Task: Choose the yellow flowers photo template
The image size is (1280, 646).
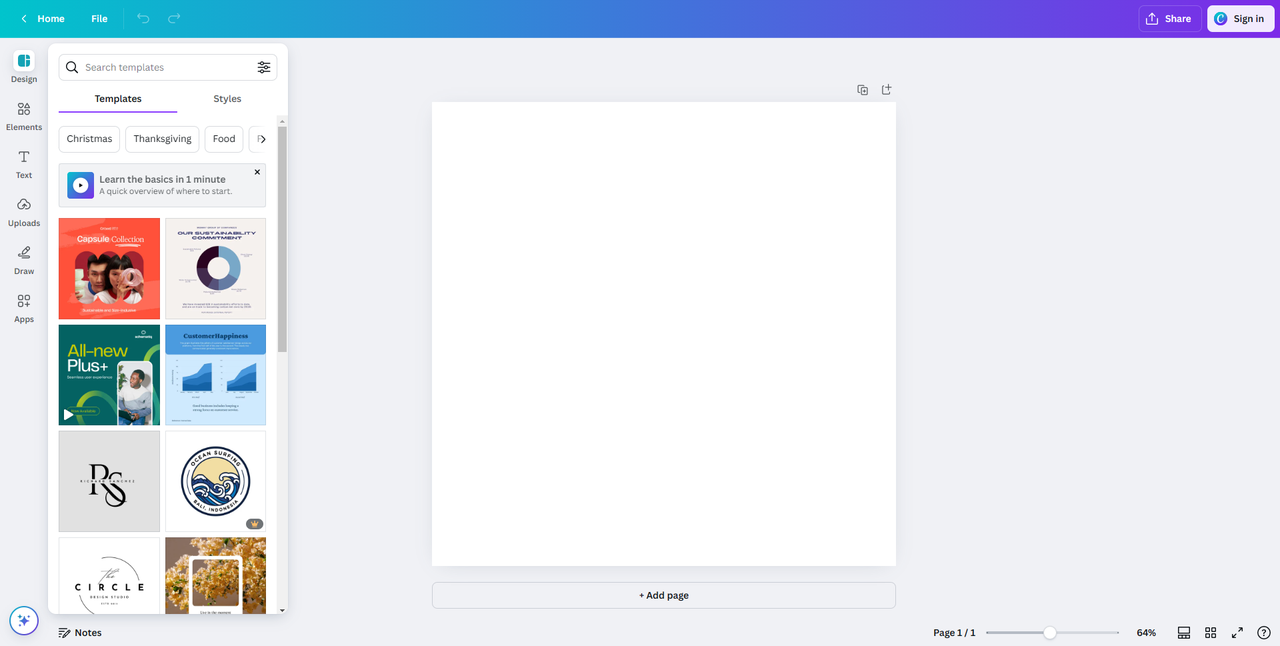Action: (x=215, y=576)
